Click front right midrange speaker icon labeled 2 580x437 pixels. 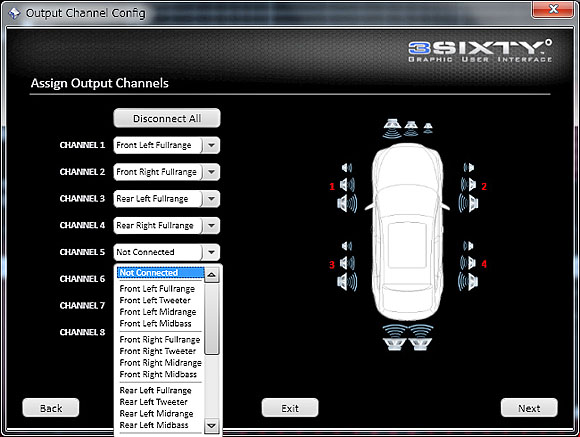468,184
